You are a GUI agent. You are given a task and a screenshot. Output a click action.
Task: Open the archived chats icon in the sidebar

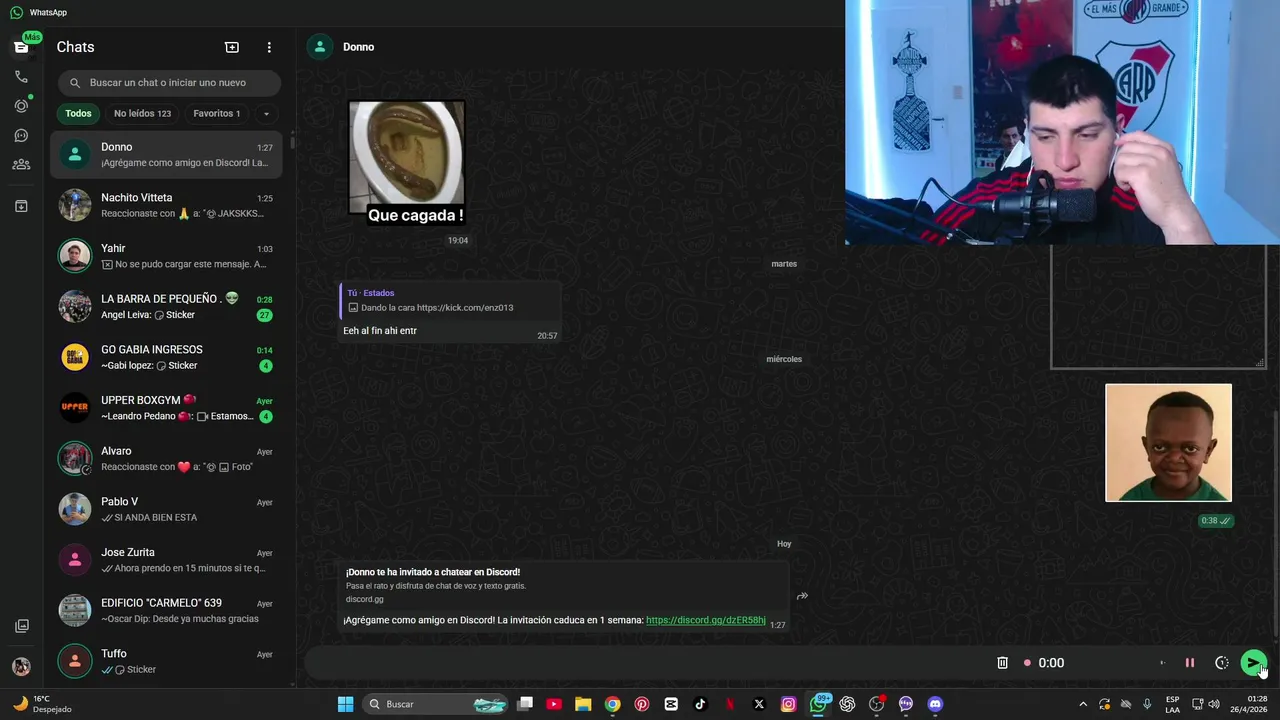[21, 206]
